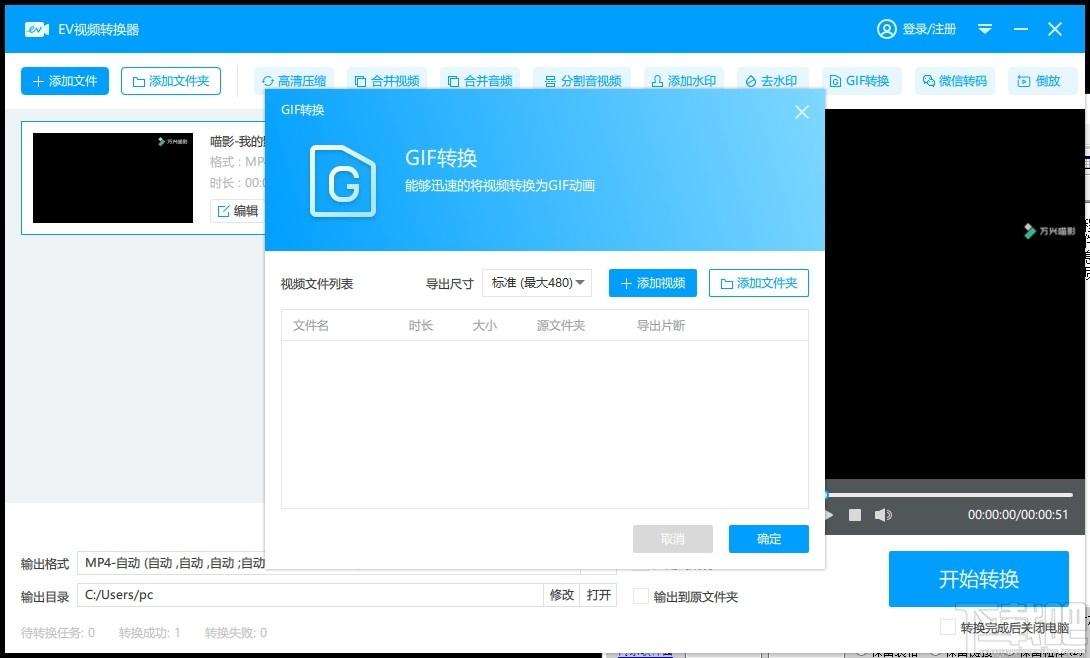Screen dimensions: 1090x658
Task: Open the 去水印 remove watermark tool
Action: click(x=772, y=81)
